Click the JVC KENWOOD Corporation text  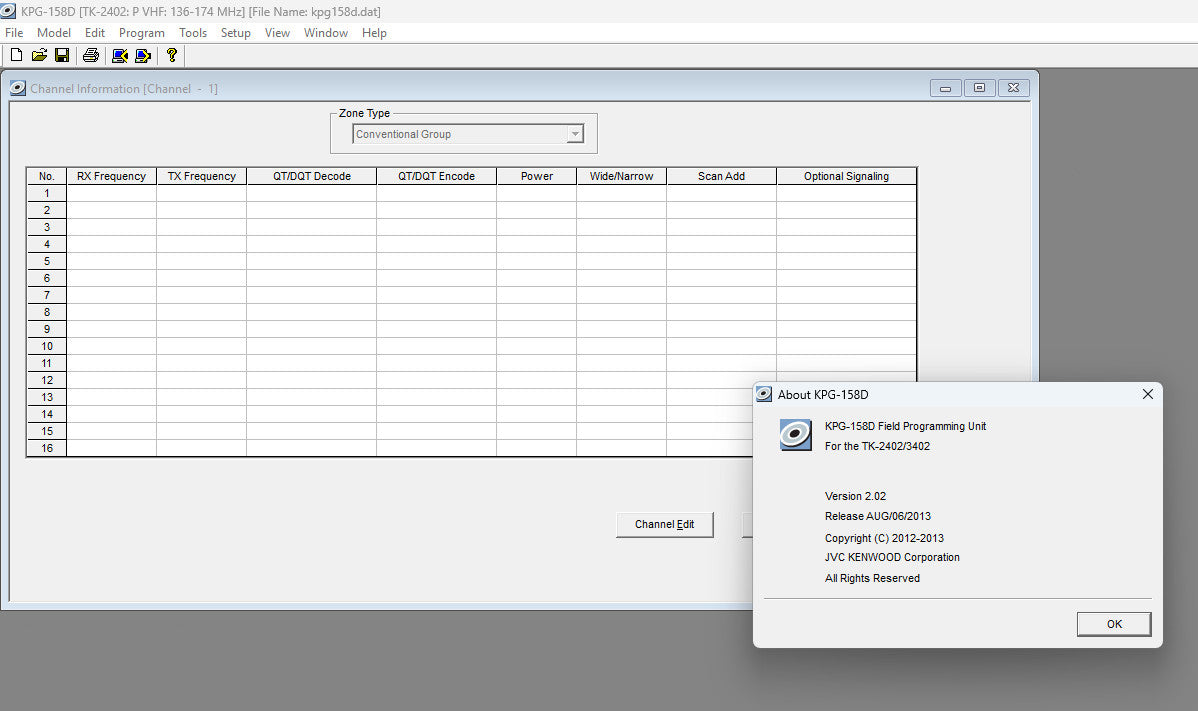click(892, 557)
